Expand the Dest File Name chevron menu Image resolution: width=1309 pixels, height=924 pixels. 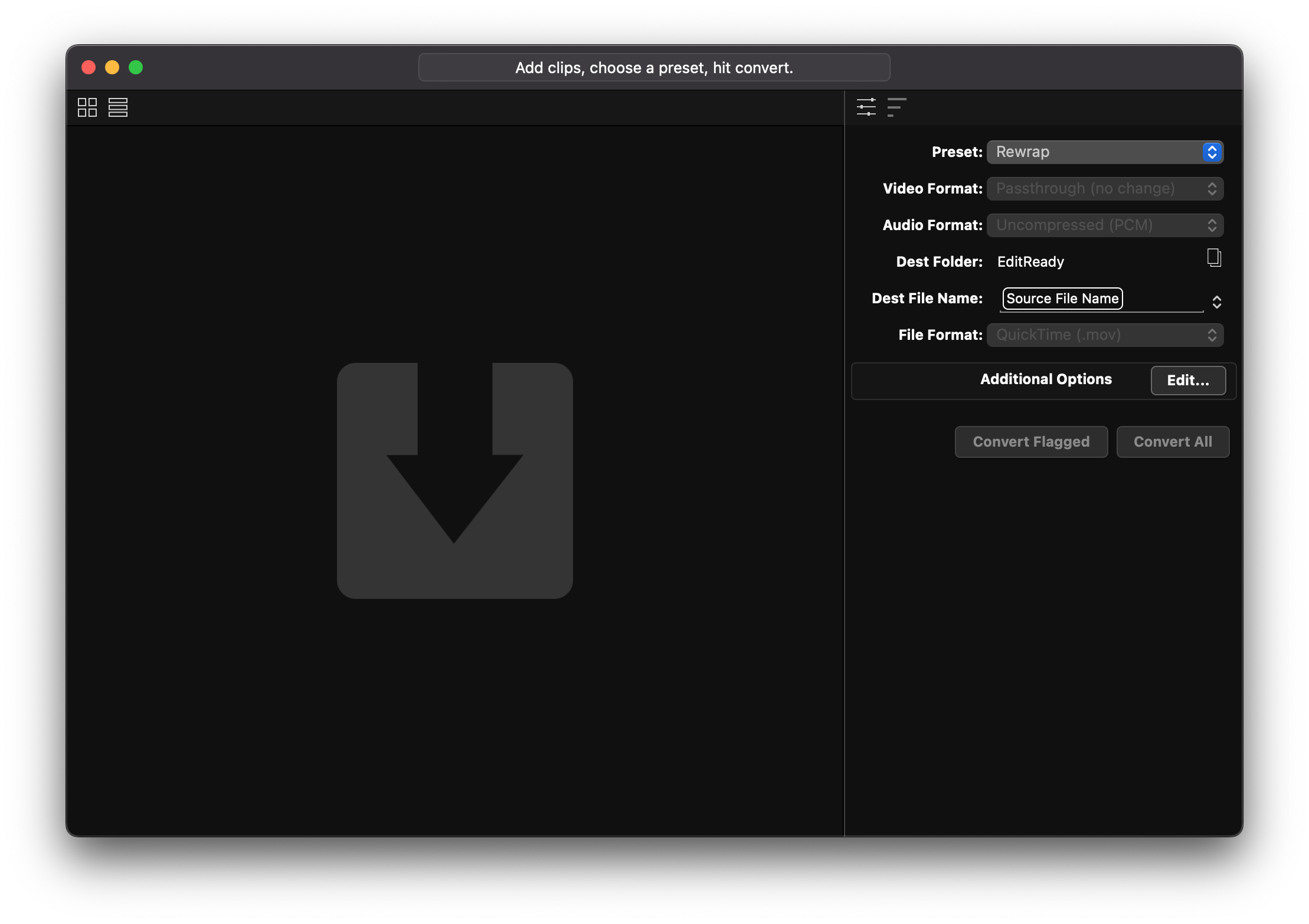[x=1216, y=302]
